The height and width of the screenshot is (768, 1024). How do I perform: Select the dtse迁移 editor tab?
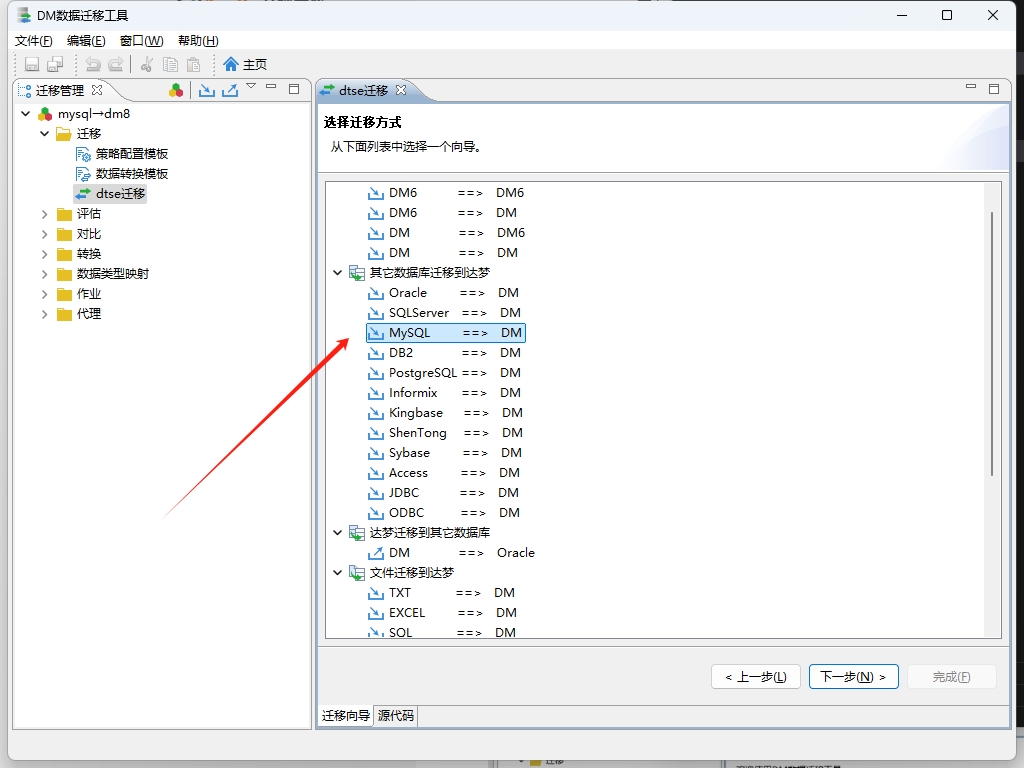[363, 90]
